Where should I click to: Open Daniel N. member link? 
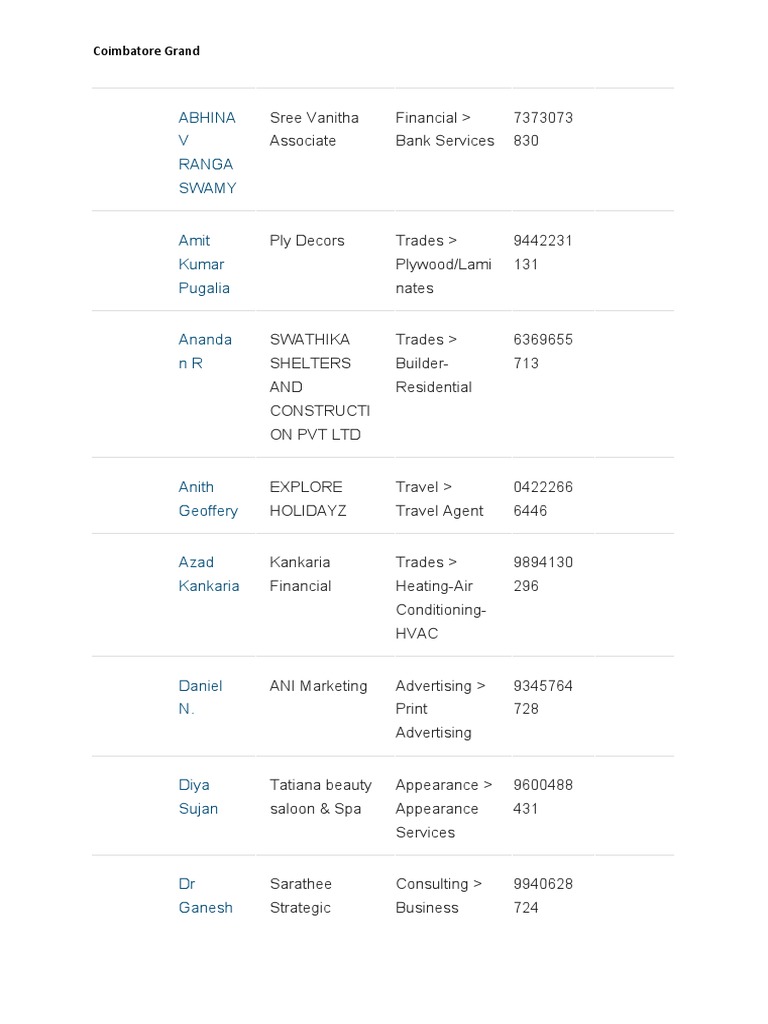pos(200,697)
